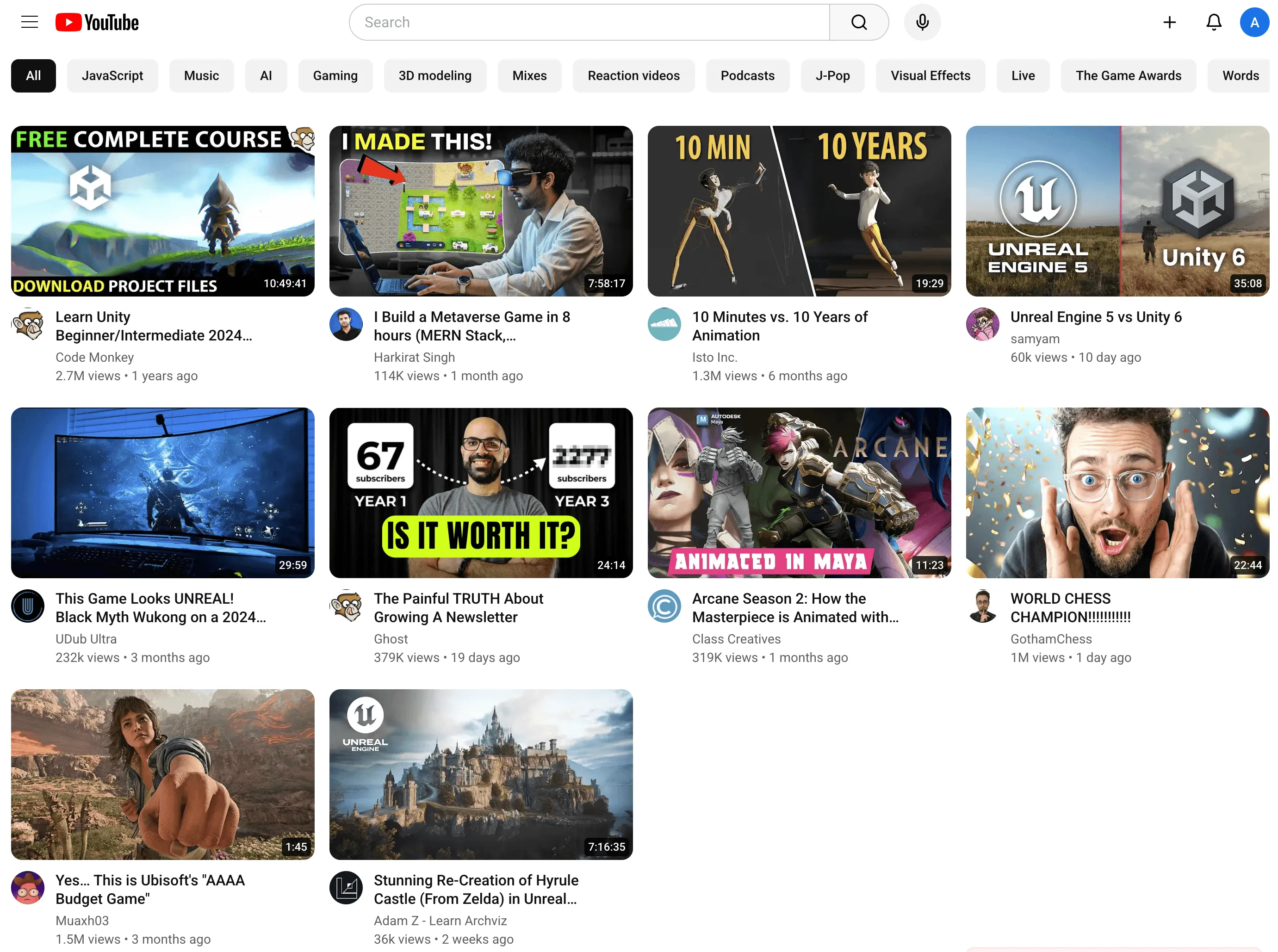This screenshot has height=952, width=1278.
Task: Play the chess champion confetti thumbnail
Action: point(1117,493)
